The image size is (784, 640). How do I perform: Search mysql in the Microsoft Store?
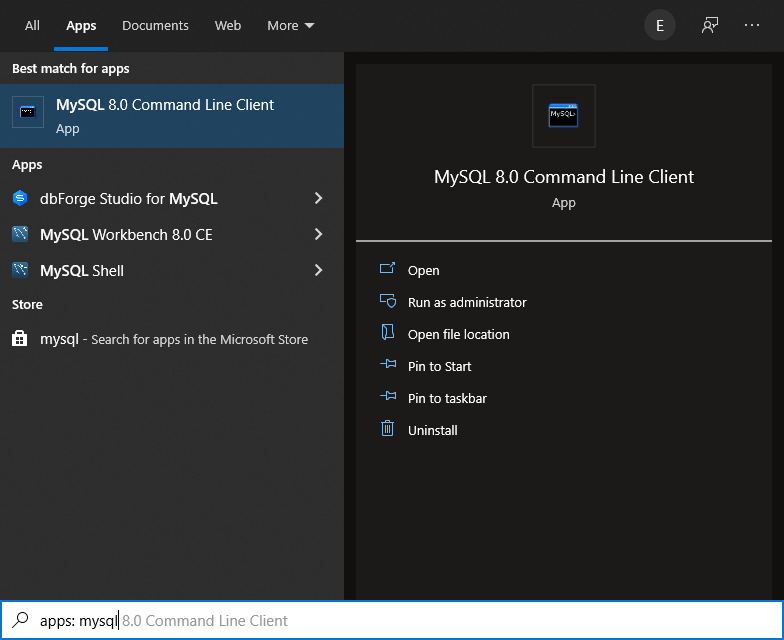click(x=172, y=339)
